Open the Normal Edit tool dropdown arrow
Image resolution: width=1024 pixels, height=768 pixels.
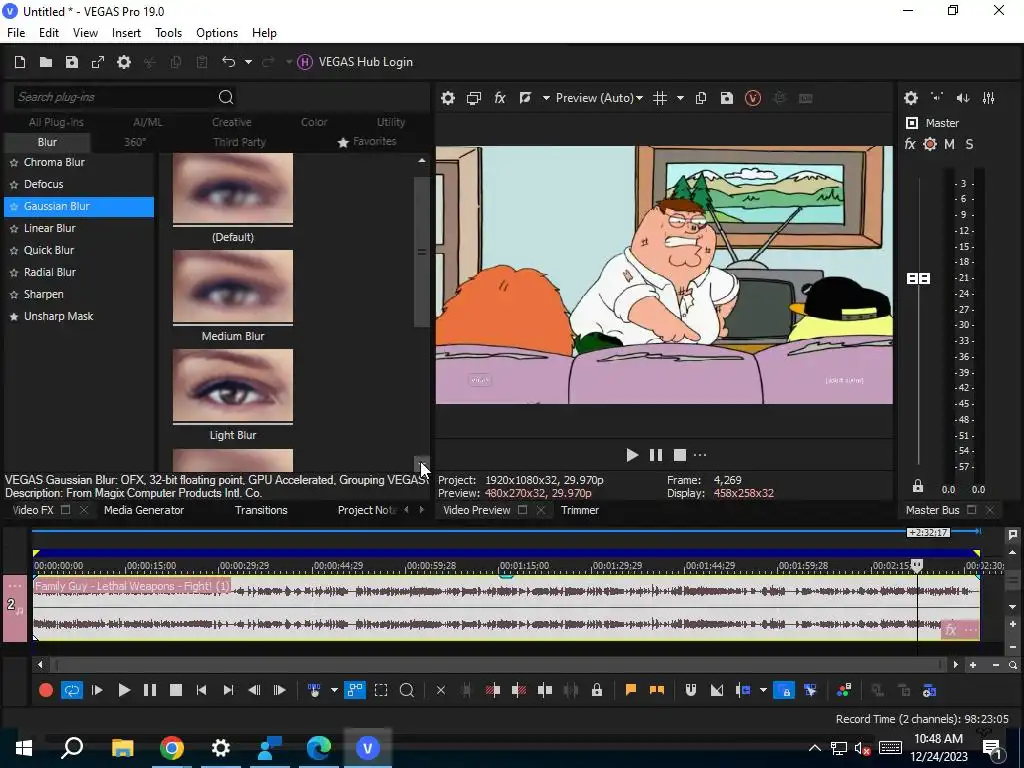click(x=334, y=690)
